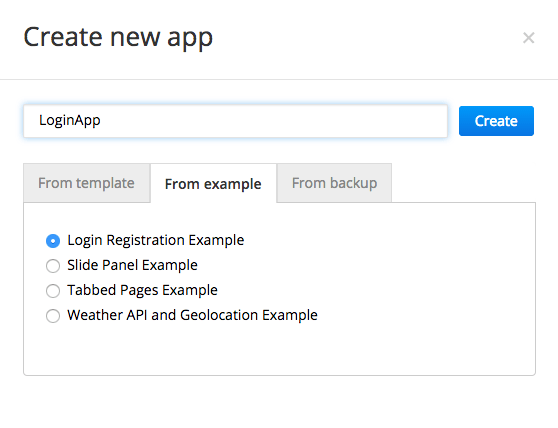
Task: Click the Tabbed Pages Example label text
Action: (x=142, y=290)
